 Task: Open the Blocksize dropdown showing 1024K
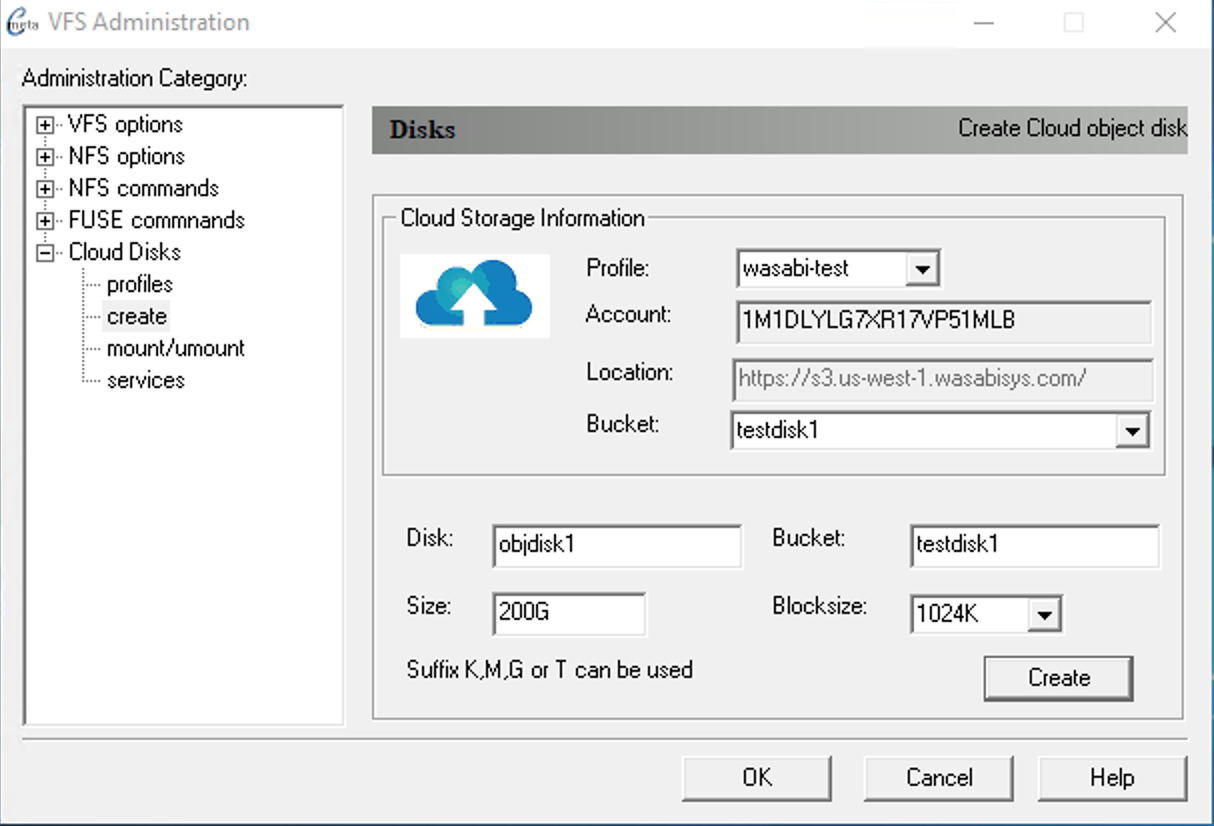pos(1043,615)
